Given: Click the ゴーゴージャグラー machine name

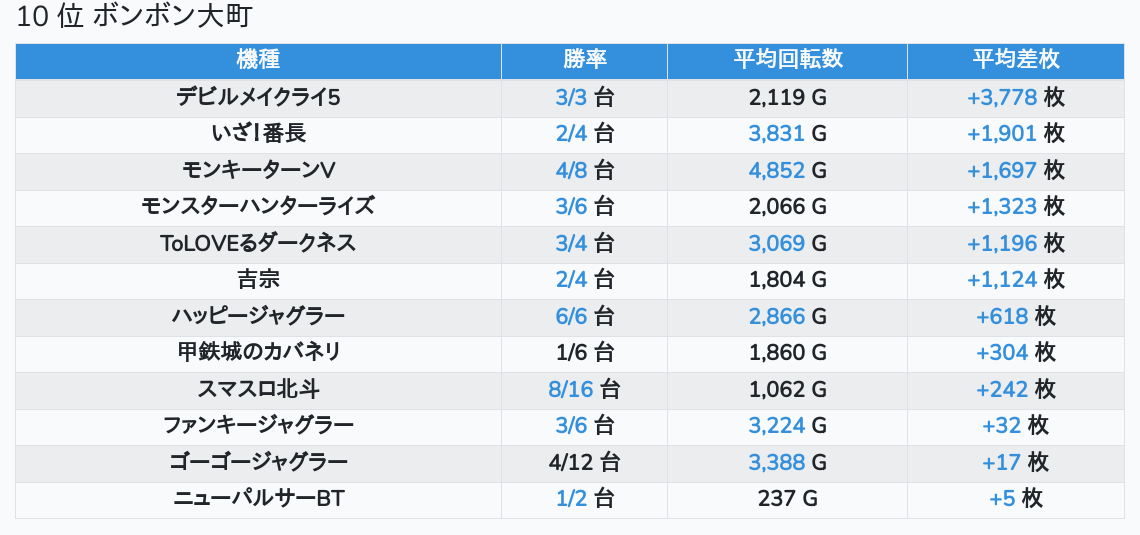Looking at the screenshot, I should coord(258,462).
